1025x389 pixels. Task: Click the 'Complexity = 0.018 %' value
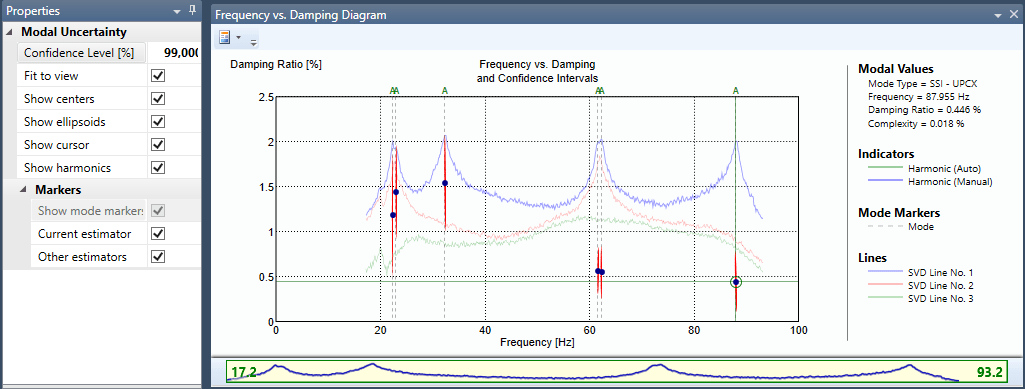coord(916,123)
